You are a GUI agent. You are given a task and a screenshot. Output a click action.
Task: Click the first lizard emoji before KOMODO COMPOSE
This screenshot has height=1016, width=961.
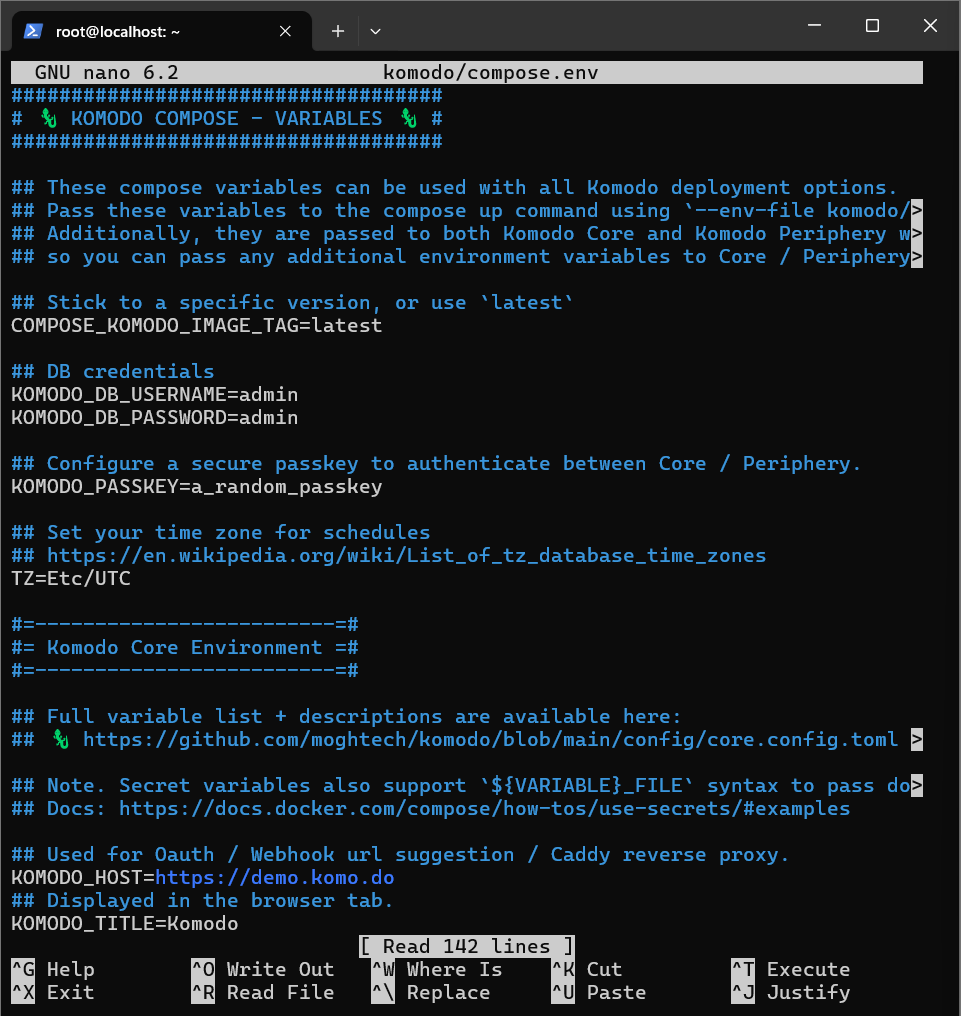49,119
